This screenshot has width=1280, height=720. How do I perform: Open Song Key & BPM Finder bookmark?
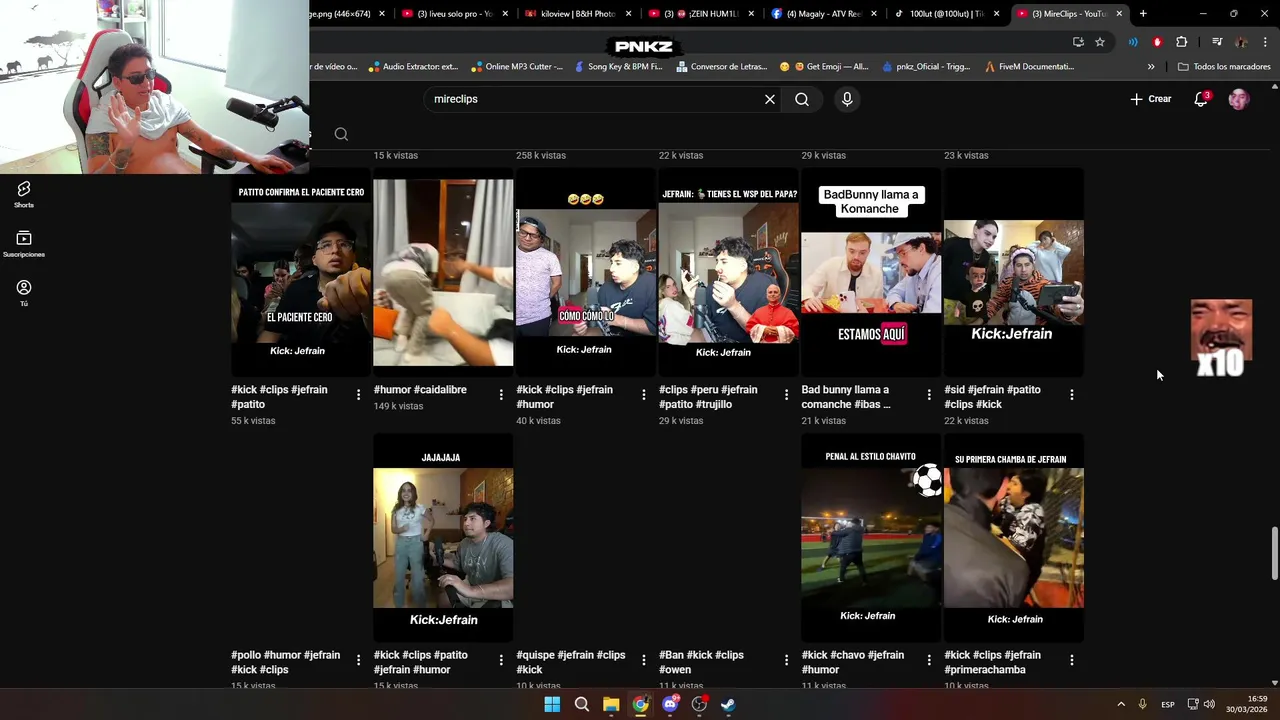point(617,67)
